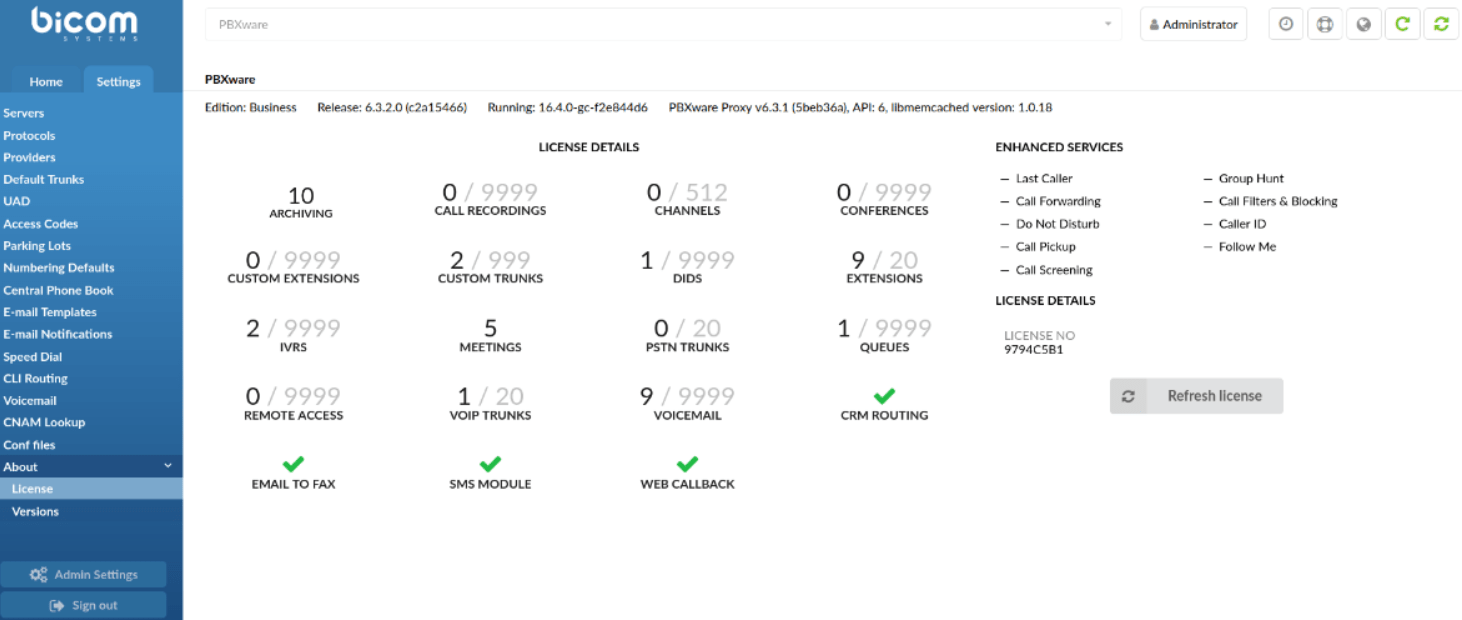Click the CHANNELS 0 / 512 value

[x=687, y=192]
